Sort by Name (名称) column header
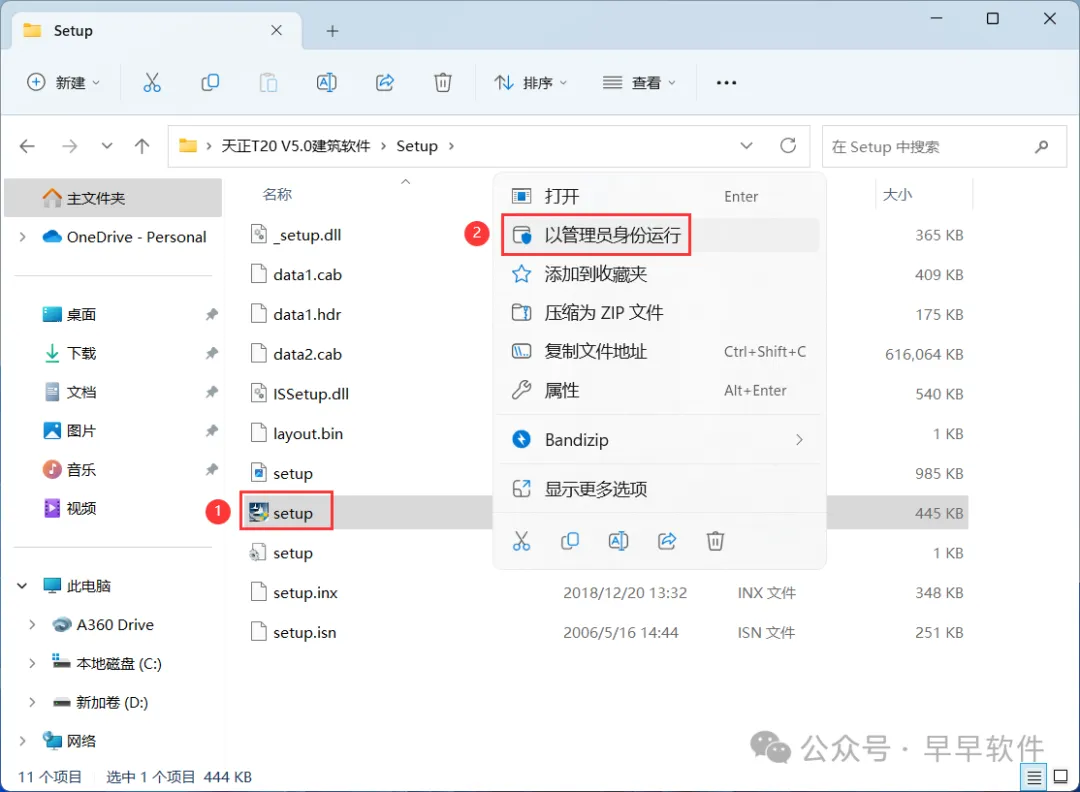1080x792 pixels. point(277,195)
